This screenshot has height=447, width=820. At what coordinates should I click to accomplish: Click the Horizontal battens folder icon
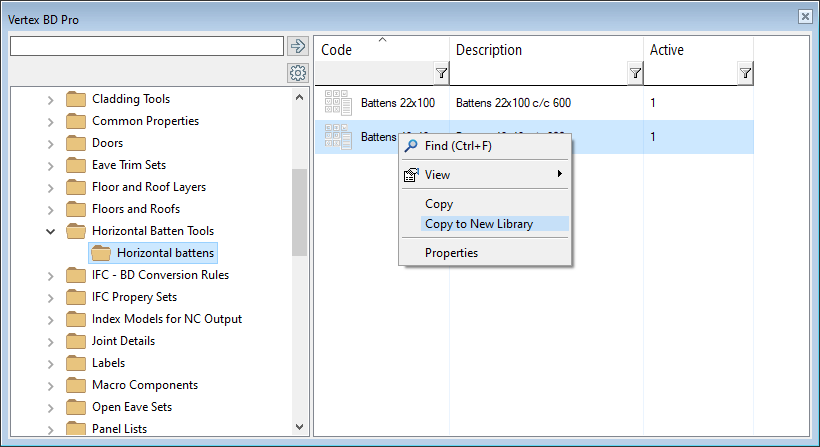pyautogui.click(x=101, y=253)
